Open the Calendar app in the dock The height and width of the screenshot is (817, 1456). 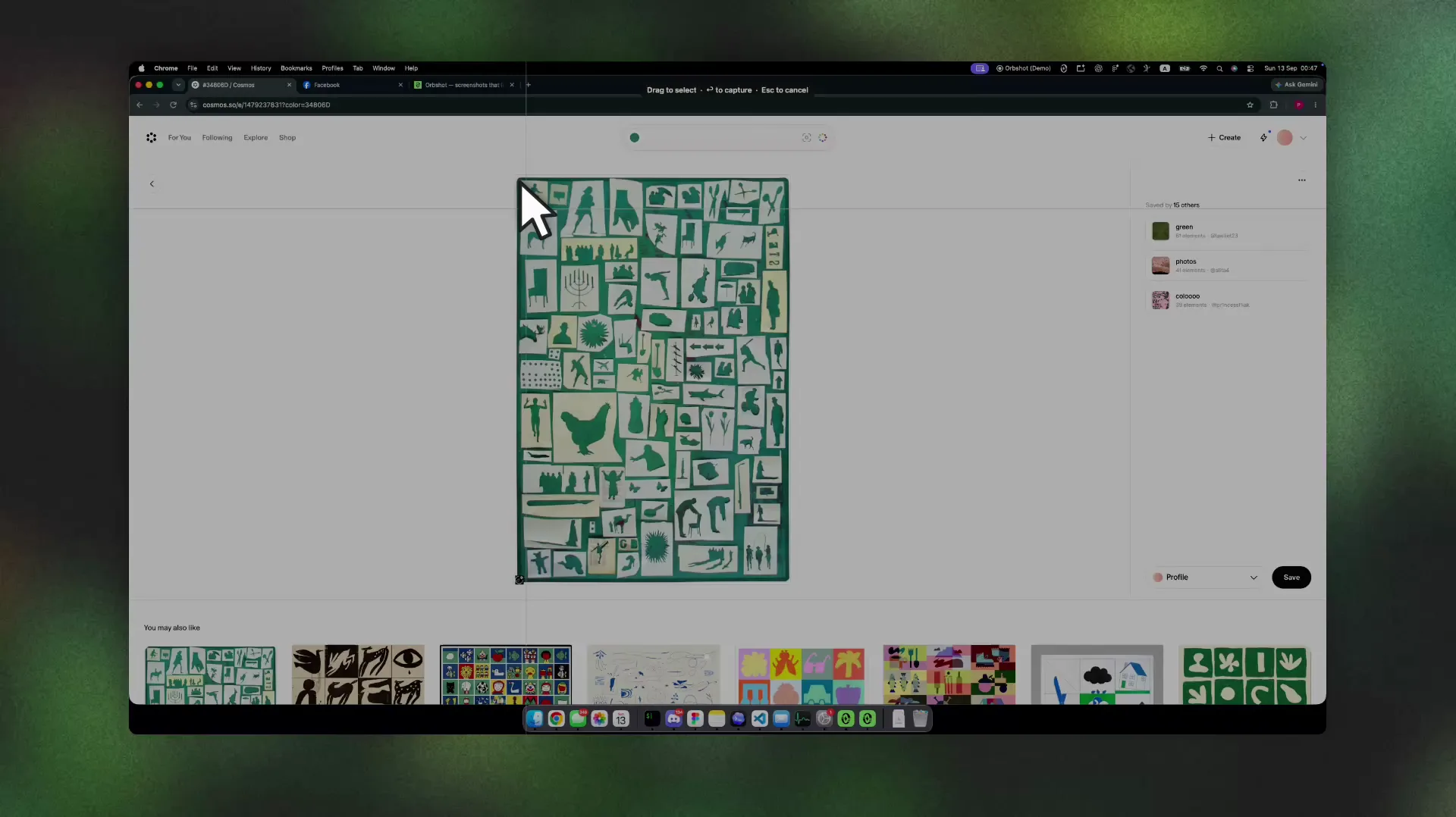click(621, 719)
